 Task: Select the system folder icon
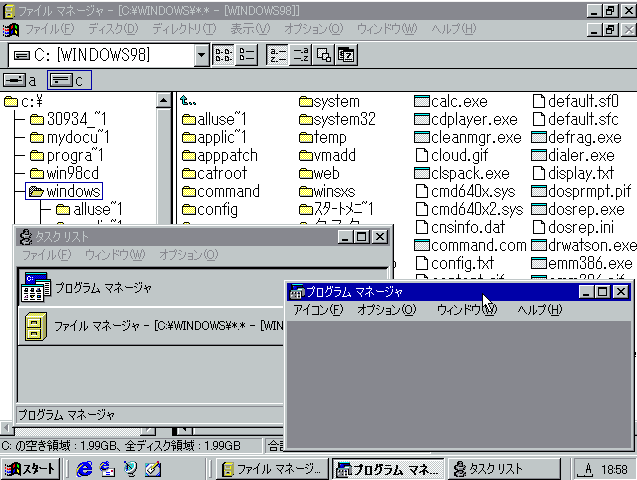306,102
